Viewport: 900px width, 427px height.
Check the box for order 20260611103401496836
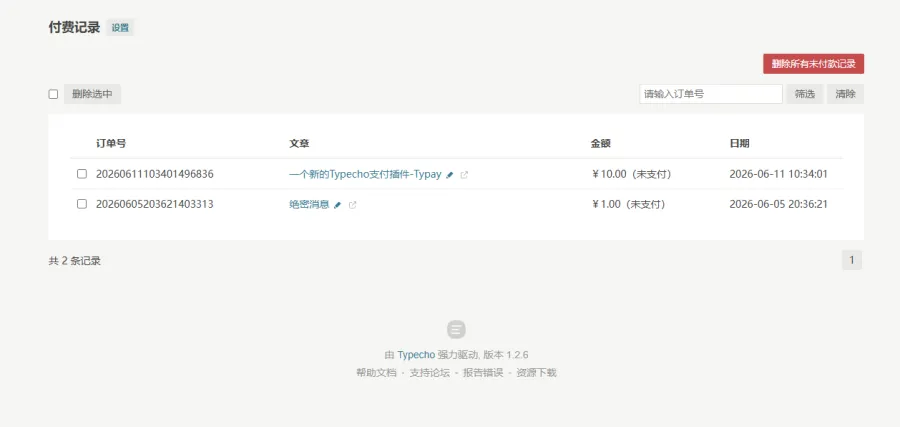[x=82, y=174]
